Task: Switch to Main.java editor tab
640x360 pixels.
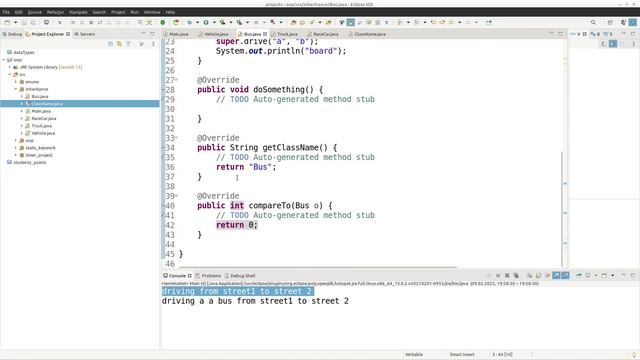Action: (x=176, y=34)
